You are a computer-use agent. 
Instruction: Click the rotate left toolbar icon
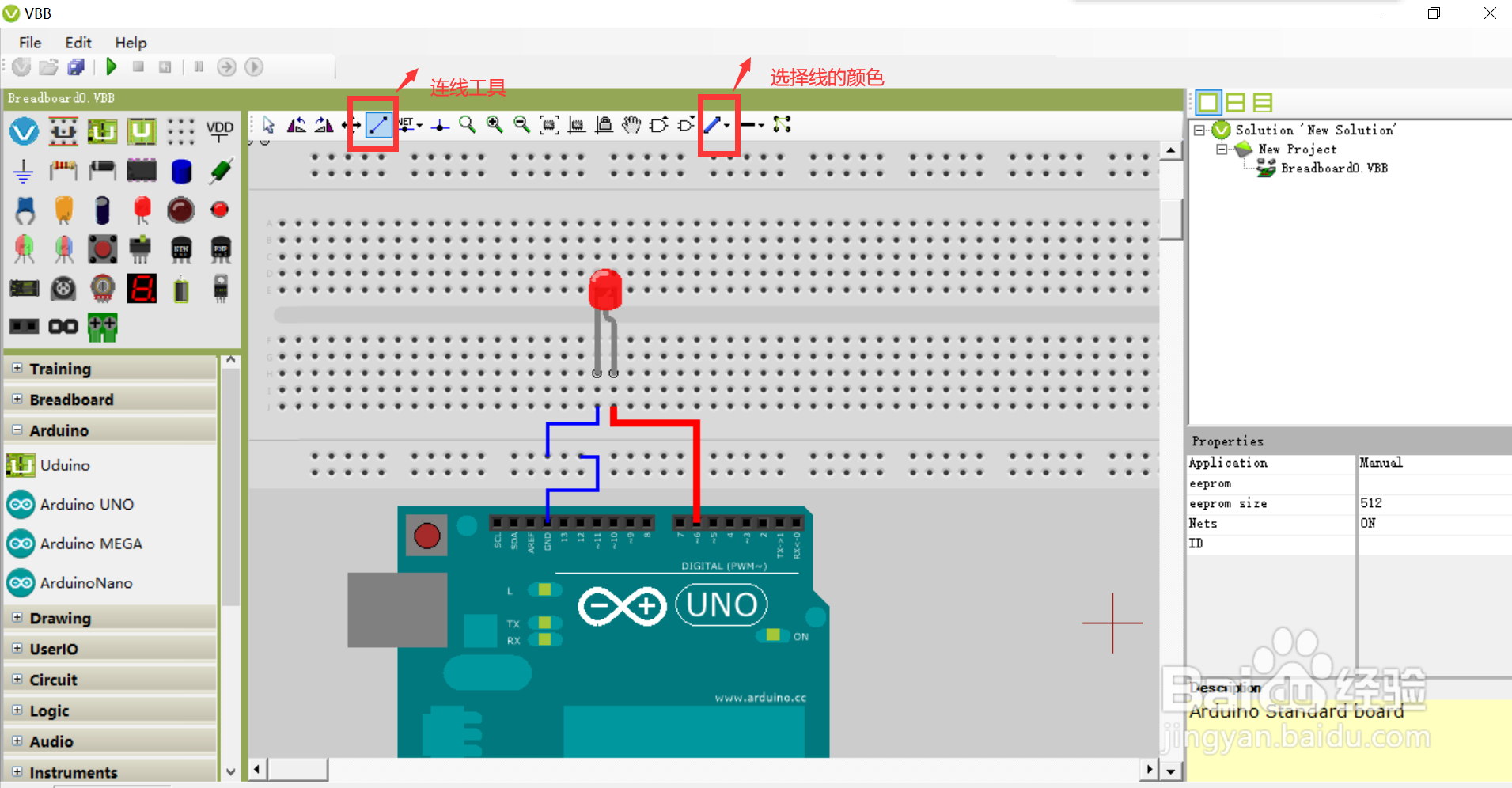[296, 124]
